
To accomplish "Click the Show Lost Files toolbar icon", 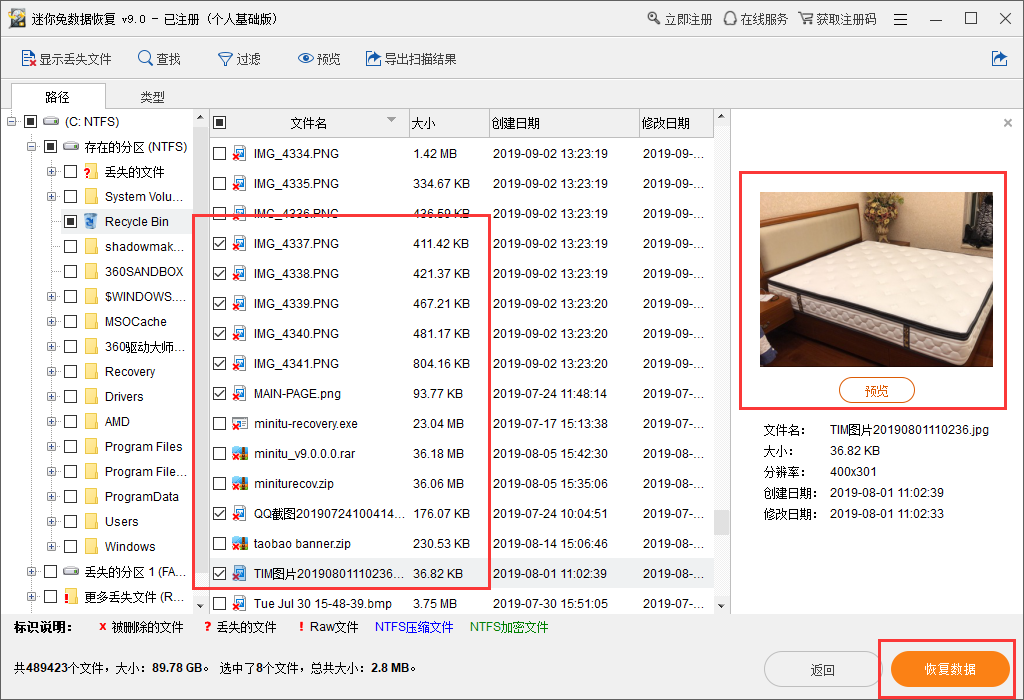I will pyautogui.click(x=29, y=59).
